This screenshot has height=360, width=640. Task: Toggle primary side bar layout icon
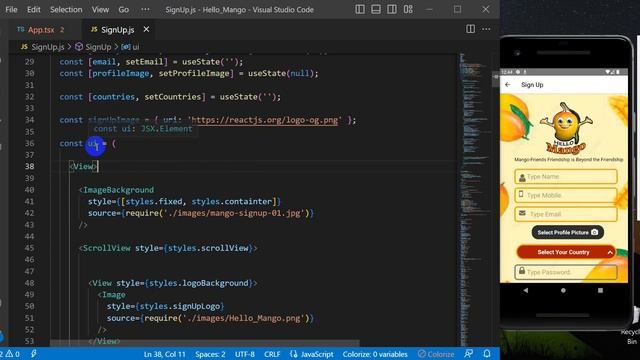[x=360, y=9]
